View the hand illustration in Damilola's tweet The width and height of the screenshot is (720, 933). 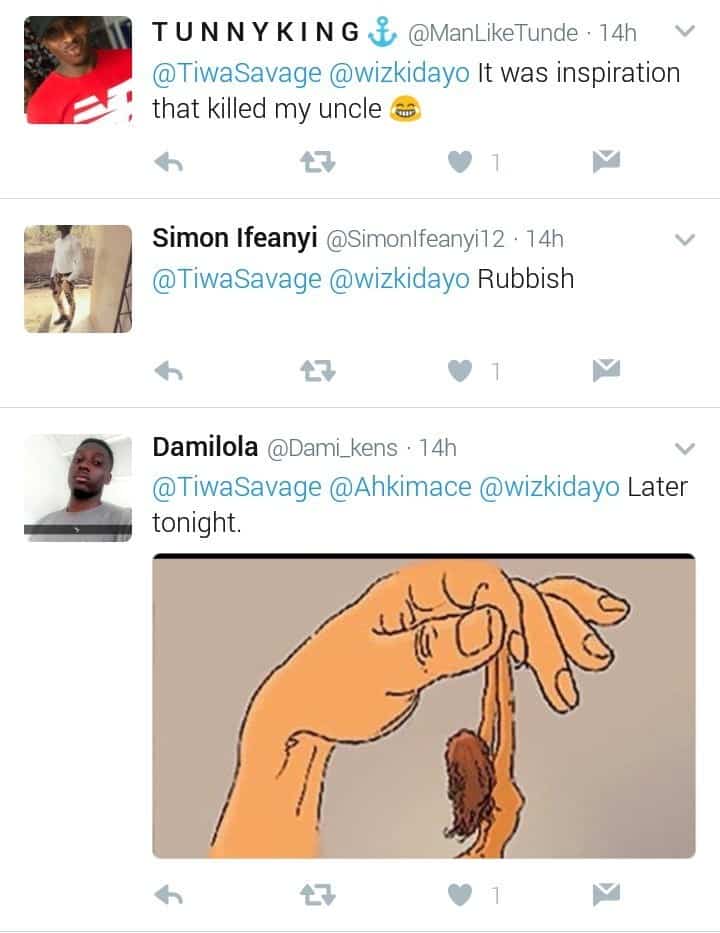[424, 706]
